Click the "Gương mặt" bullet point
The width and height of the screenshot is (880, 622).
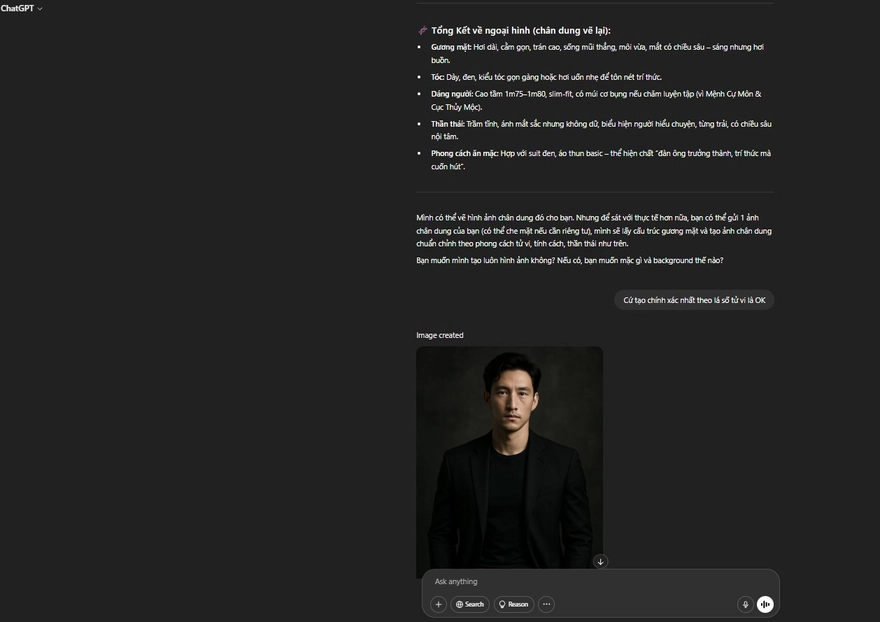597,53
